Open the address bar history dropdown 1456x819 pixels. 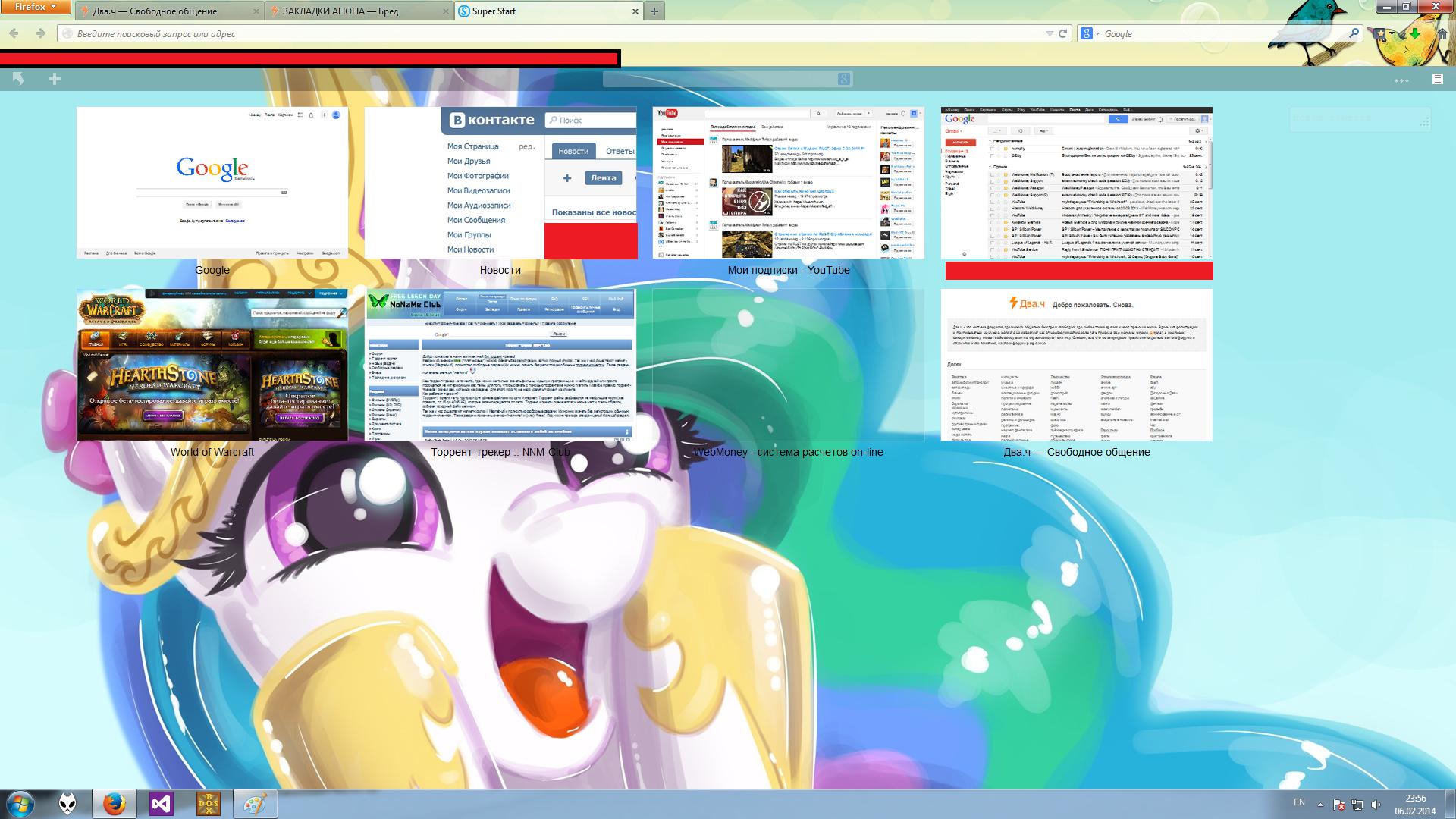pos(1050,33)
